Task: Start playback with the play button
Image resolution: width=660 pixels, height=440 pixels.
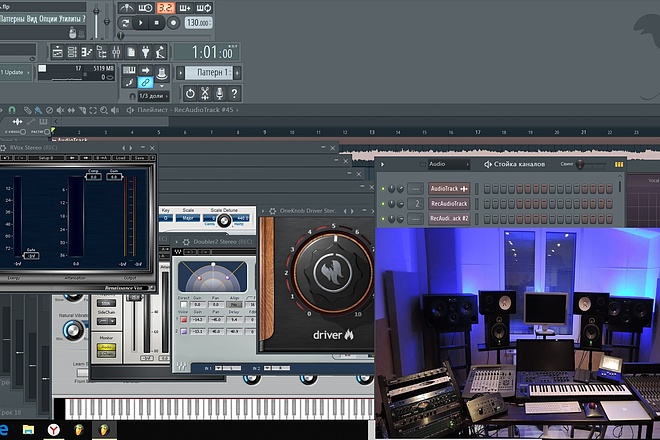Action: [141, 23]
